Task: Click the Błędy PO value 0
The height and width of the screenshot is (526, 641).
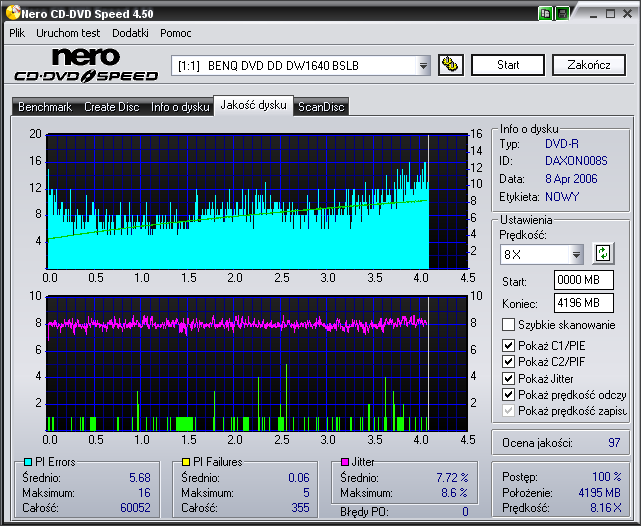Action: [x=465, y=512]
